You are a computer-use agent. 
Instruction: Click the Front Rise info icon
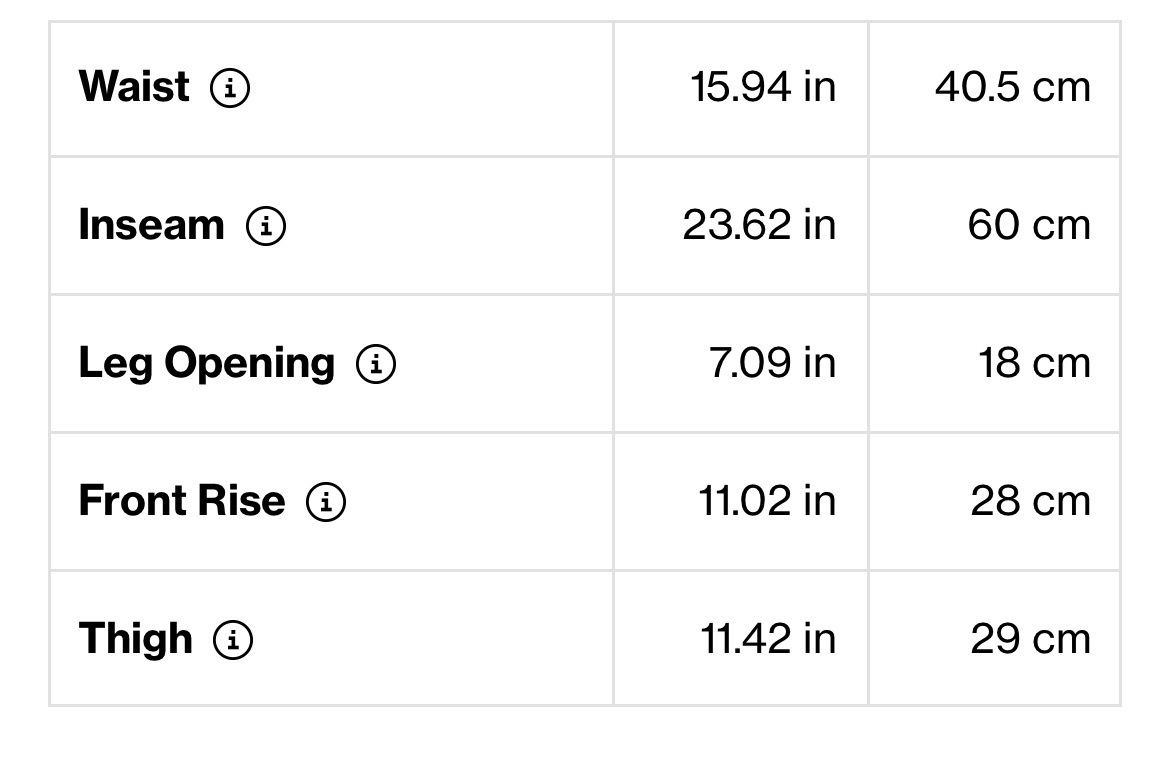pos(326,501)
